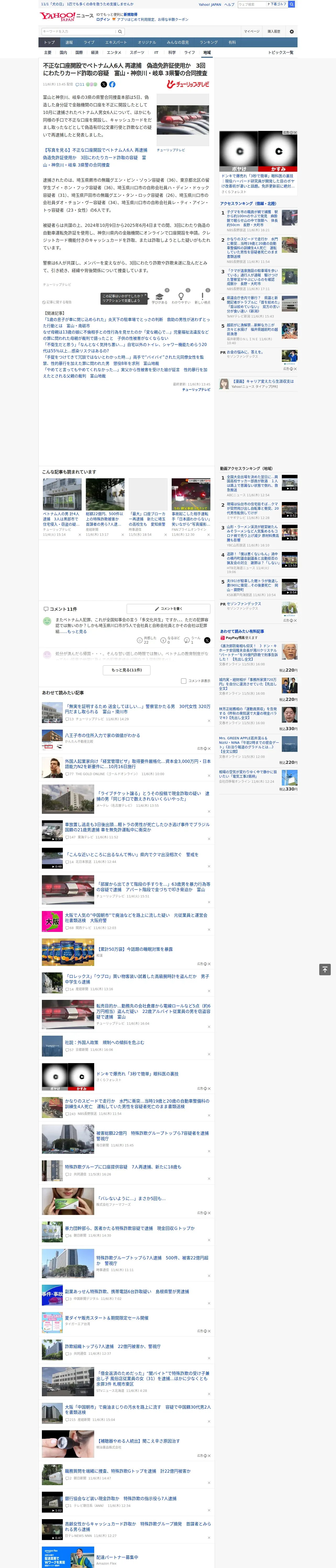Screen dimensions: 336x1568
Task: Click the back-to-top arrow button
Action: pyautogui.click(x=325, y=969)
